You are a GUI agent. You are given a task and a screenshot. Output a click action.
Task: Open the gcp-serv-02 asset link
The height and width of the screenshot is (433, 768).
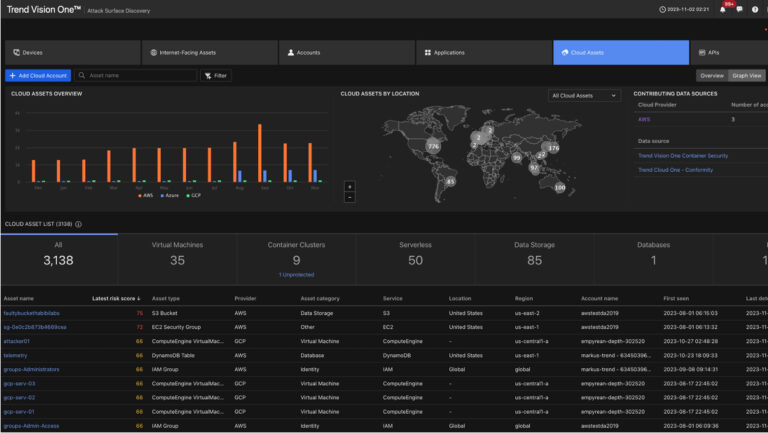pos(19,398)
